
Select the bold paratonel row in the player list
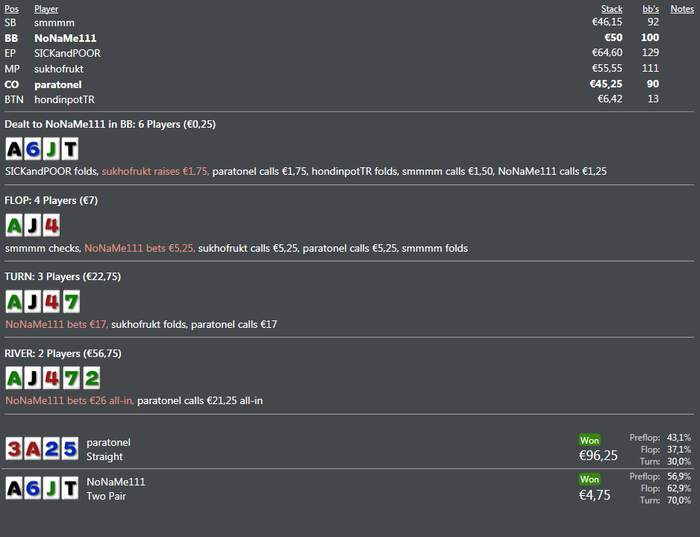[x=62, y=84]
